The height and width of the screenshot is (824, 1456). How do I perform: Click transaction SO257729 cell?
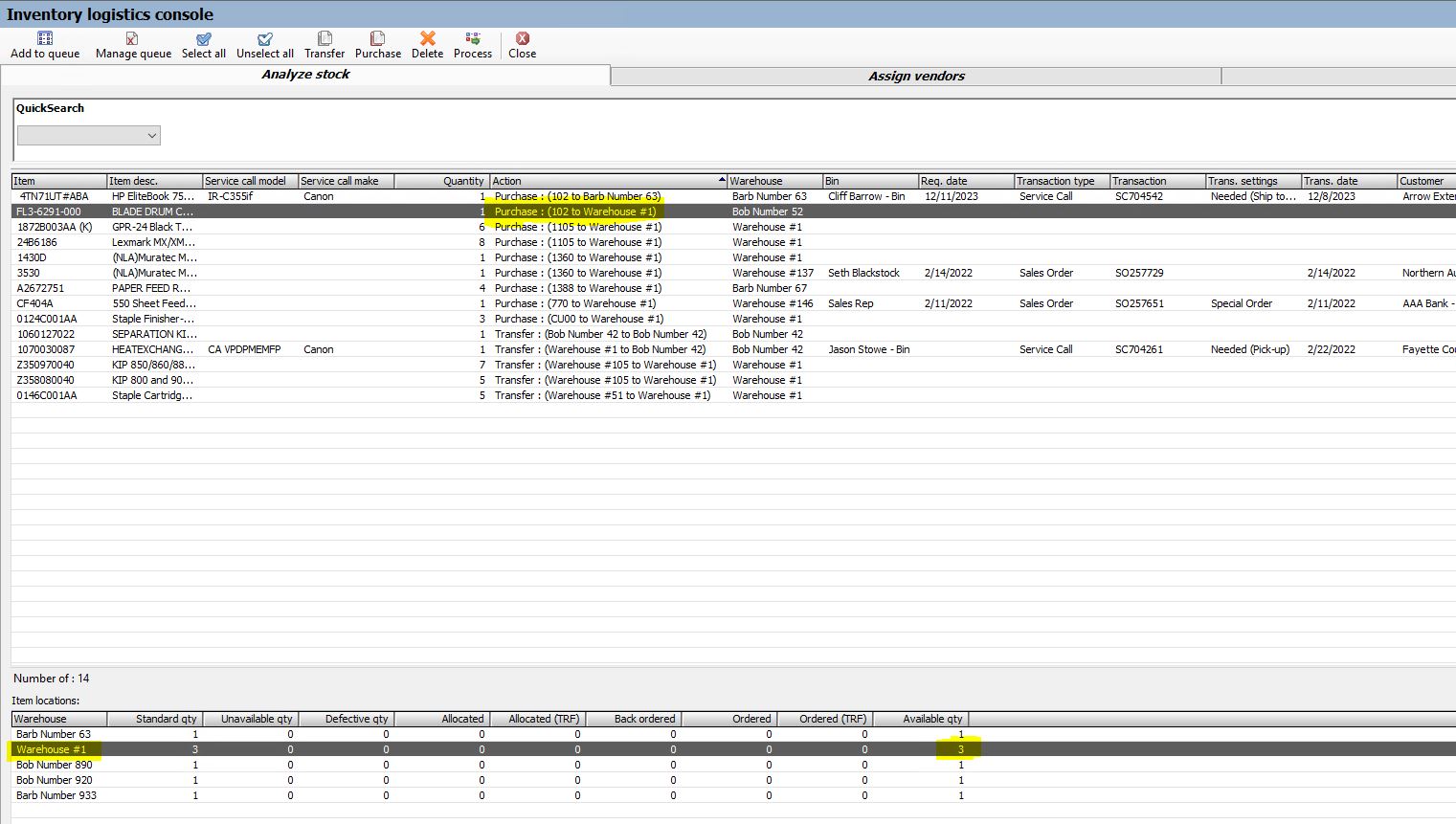[x=1139, y=273]
